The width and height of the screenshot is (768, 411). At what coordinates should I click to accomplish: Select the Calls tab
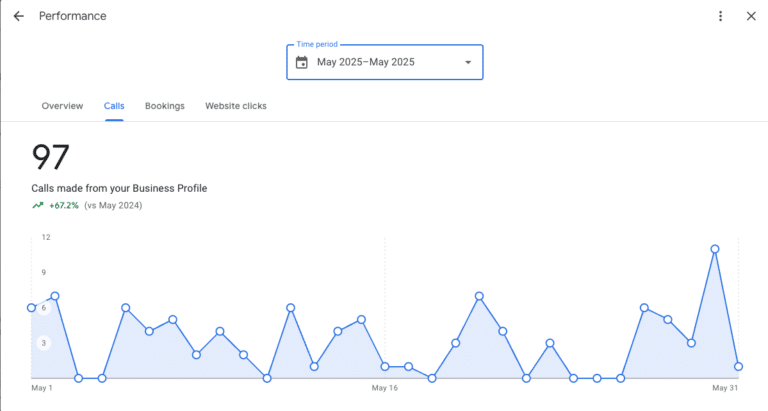(114, 106)
